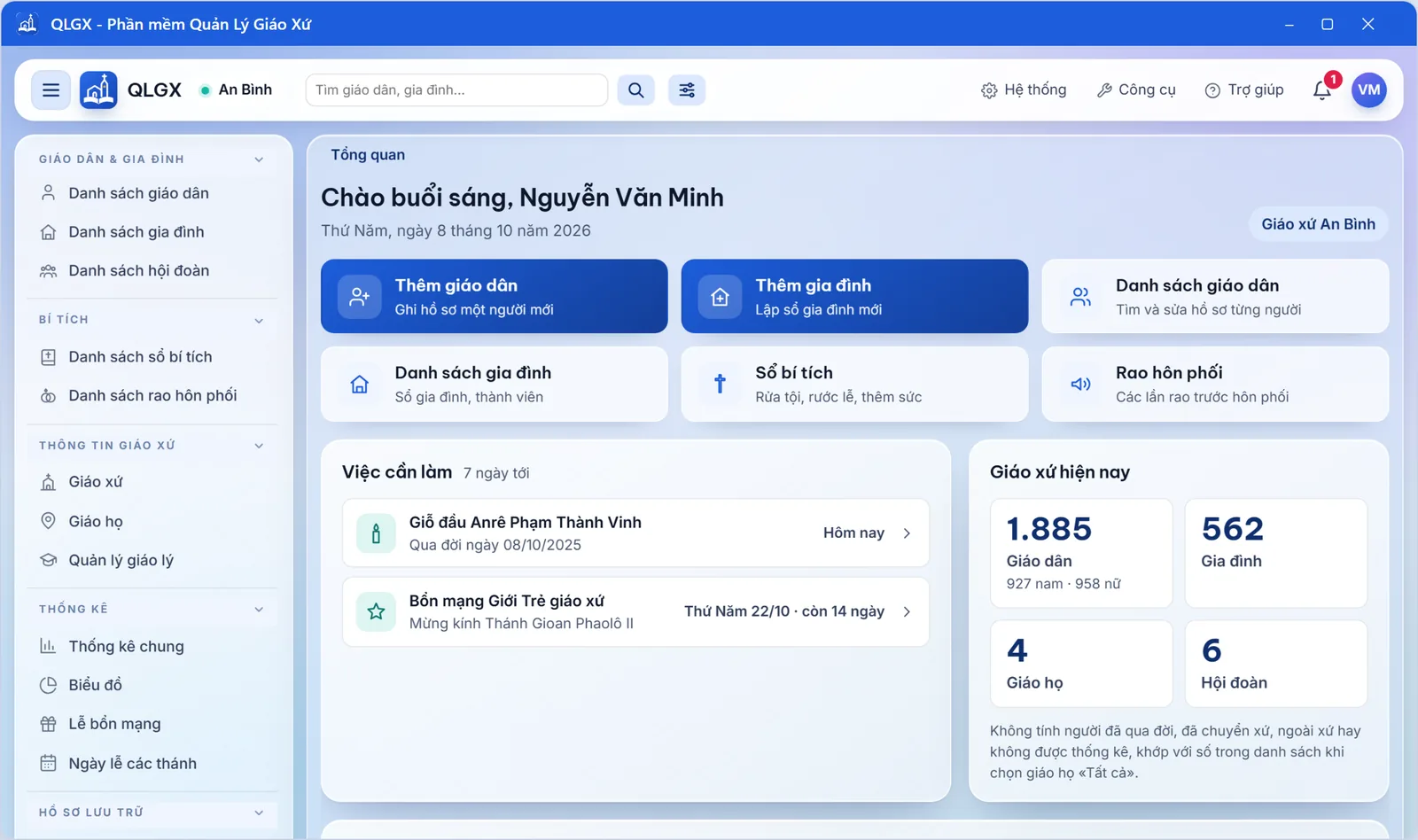The height and width of the screenshot is (840, 1418).
Task: Click rings icon beside Danh sách rao hôn phối
Action: [49, 396]
